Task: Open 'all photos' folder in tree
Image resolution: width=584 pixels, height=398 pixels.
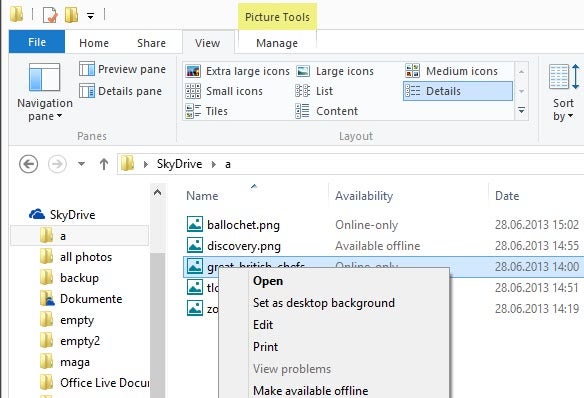Action: coord(86,257)
